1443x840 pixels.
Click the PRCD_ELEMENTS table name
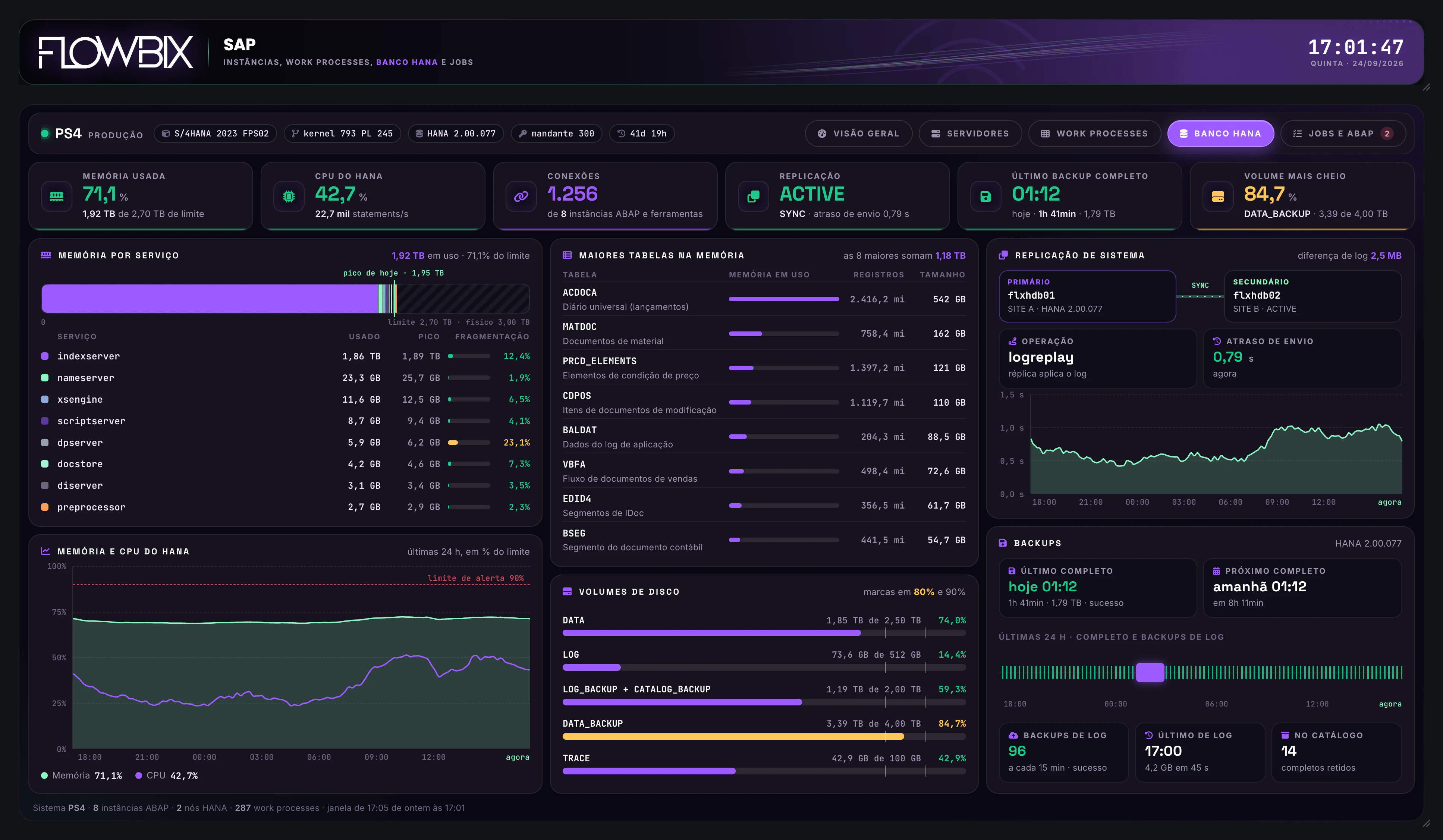[x=600, y=361]
